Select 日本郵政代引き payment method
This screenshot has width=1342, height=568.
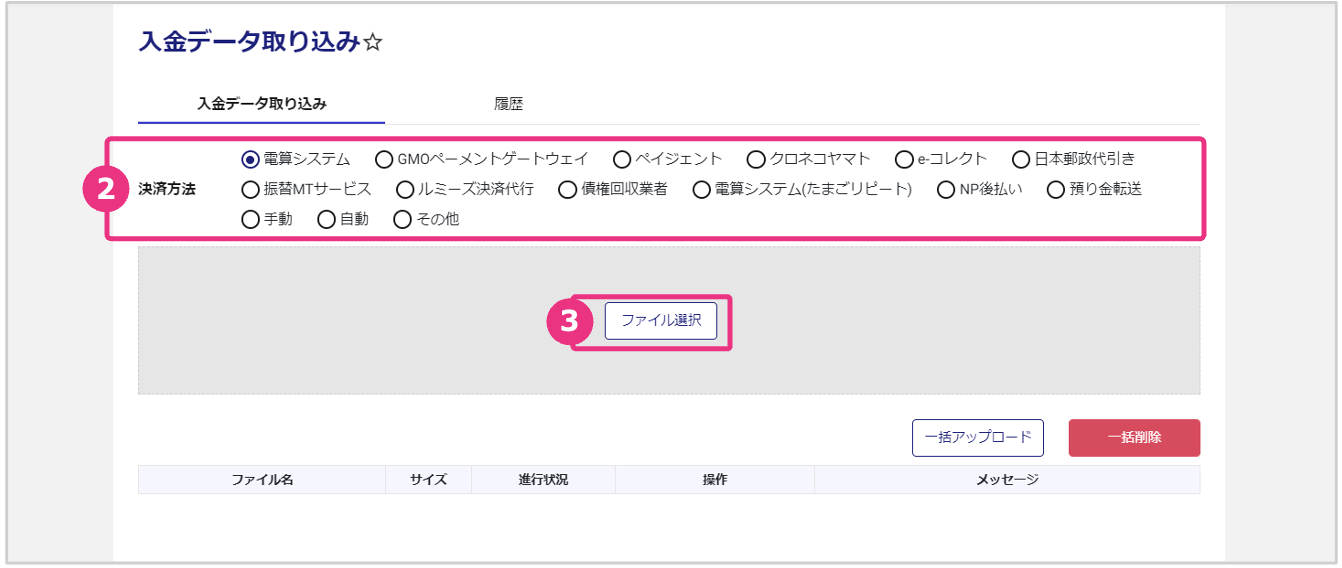pyautogui.click(x=1021, y=159)
